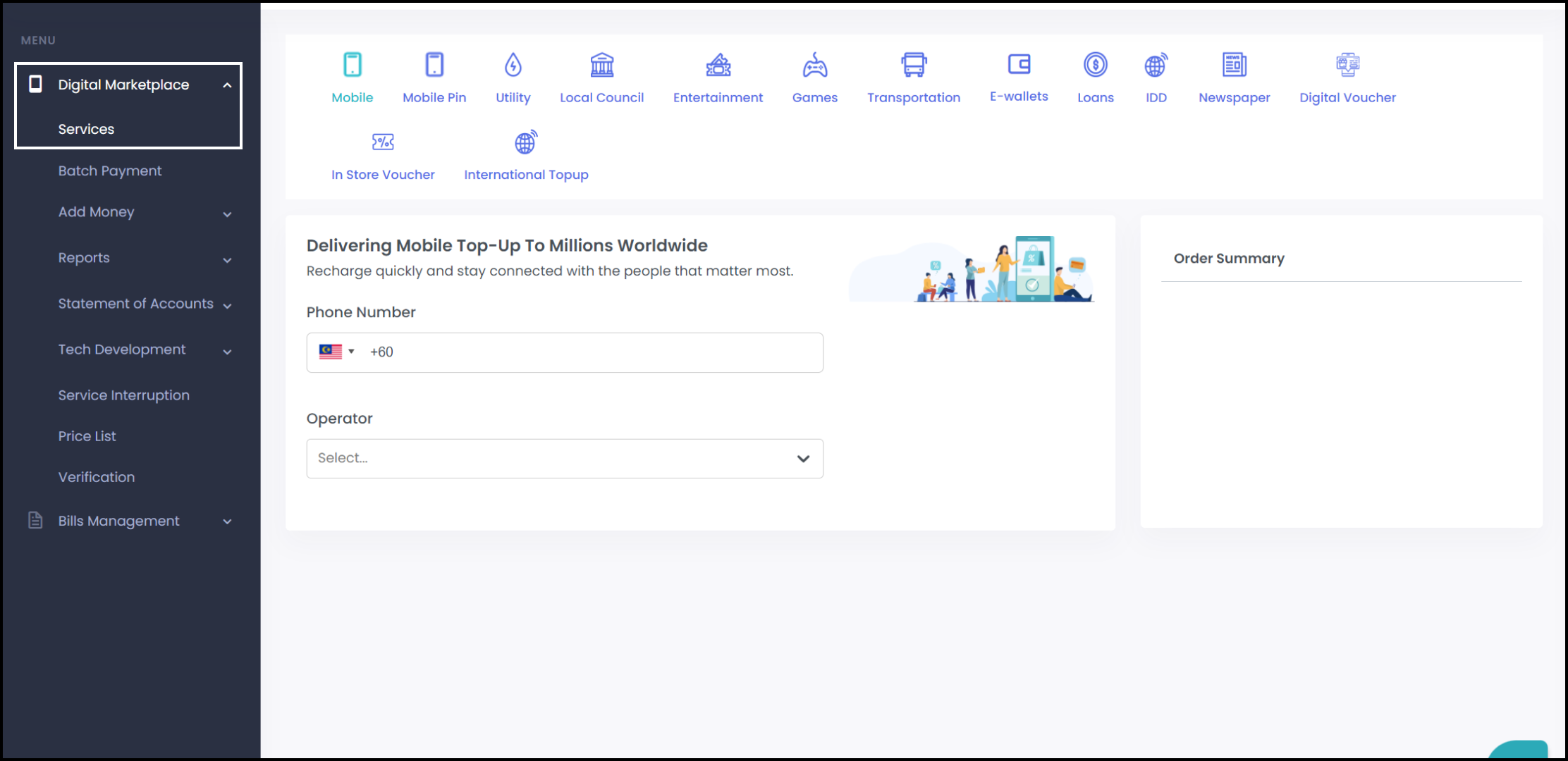The width and height of the screenshot is (1568, 761).
Task: Open the Price List menu item
Action: [87, 436]
